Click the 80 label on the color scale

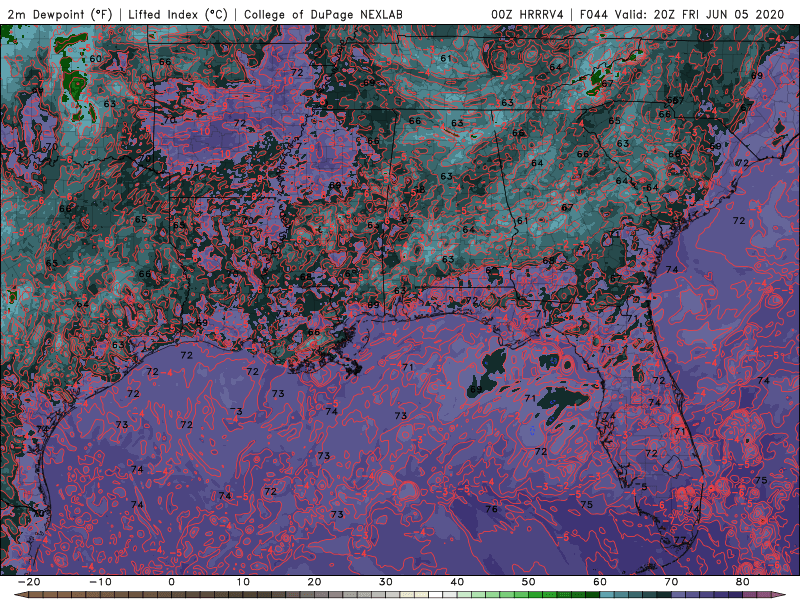tap(743, 582)
